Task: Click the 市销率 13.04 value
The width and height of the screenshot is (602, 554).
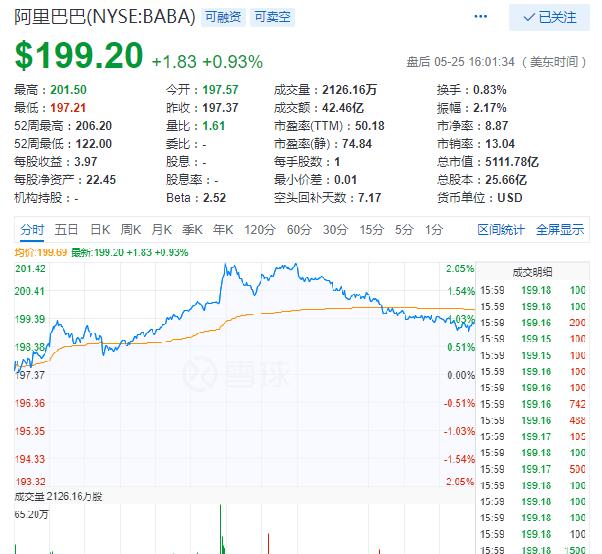Action: (x=500, y=144)
